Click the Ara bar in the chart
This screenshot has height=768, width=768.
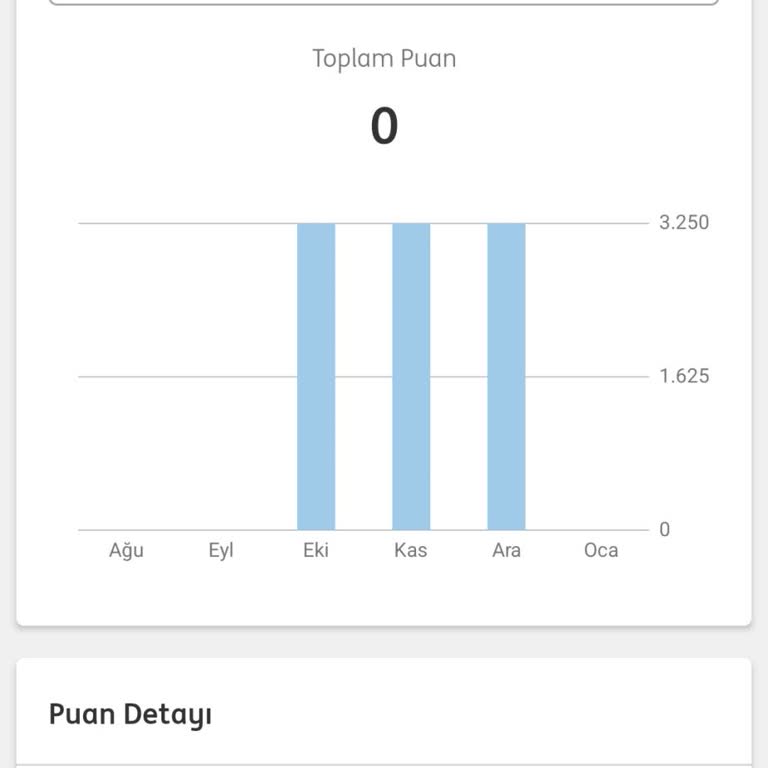tap(506, 376)
